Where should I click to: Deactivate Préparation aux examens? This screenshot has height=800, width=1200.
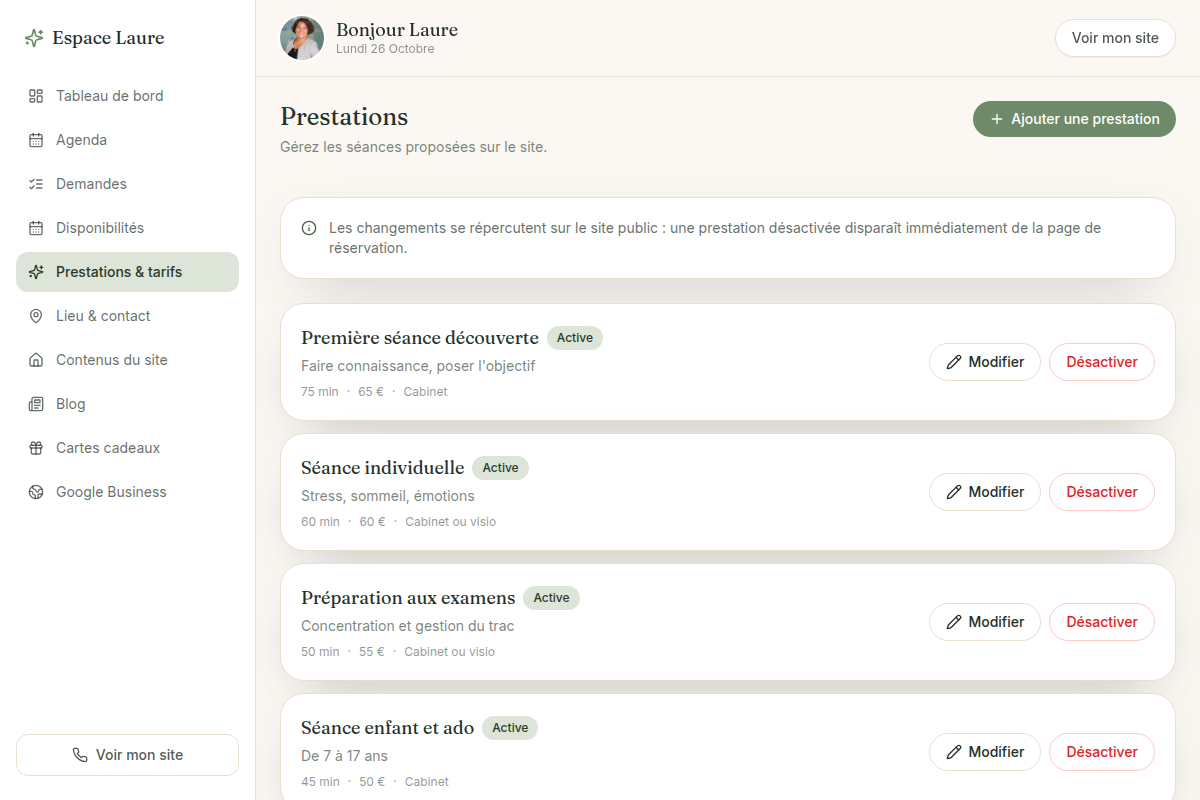pyautogui.click(x=1102, y=622)
